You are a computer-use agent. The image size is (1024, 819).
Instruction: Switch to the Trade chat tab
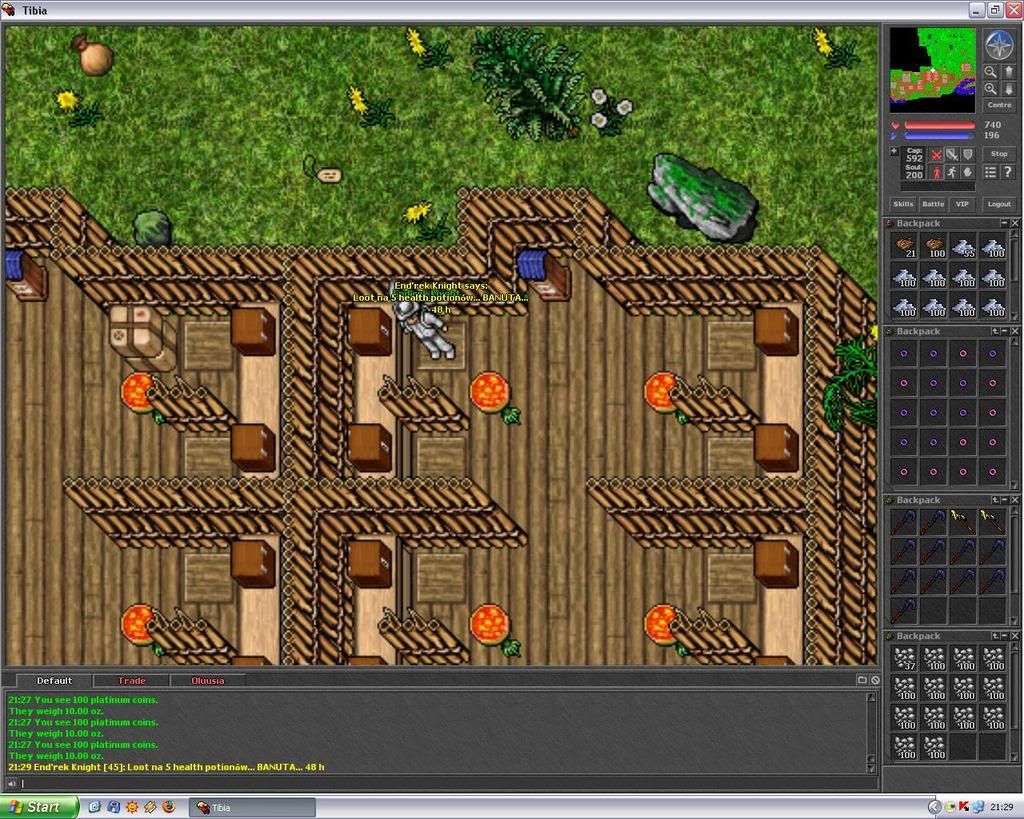(131, 681)
